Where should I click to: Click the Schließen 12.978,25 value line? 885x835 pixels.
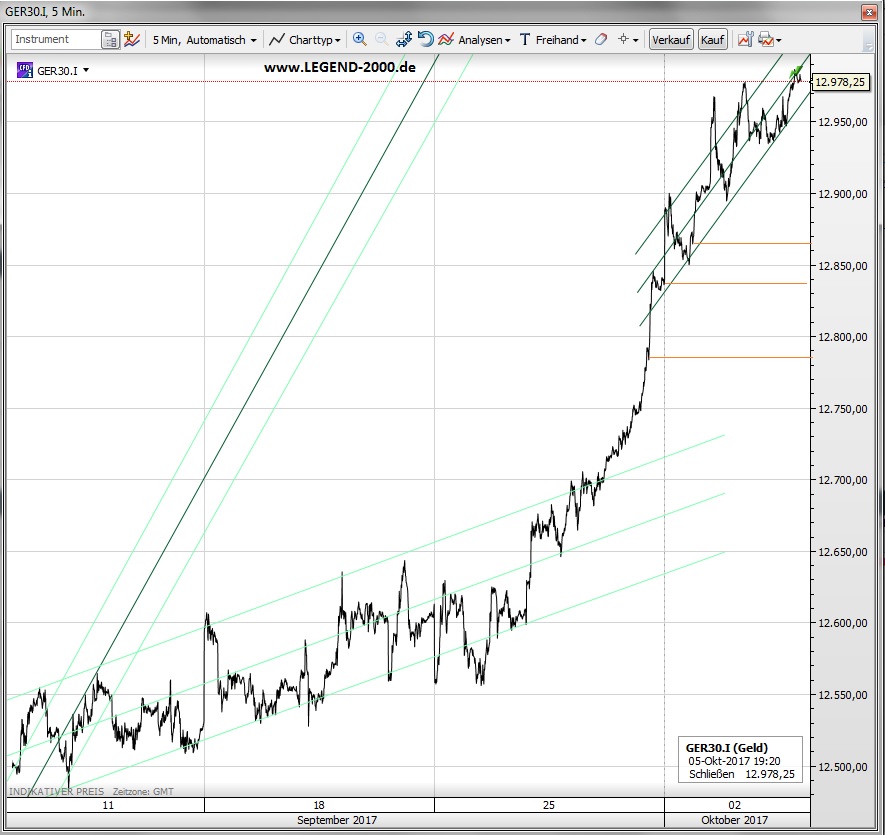[742, 774]
